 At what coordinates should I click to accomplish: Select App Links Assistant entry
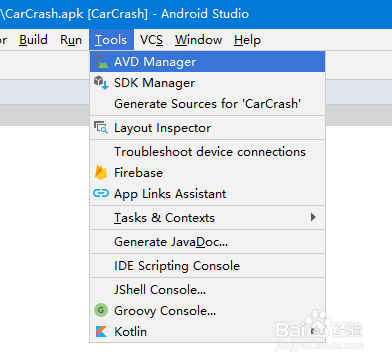point(207,194)
